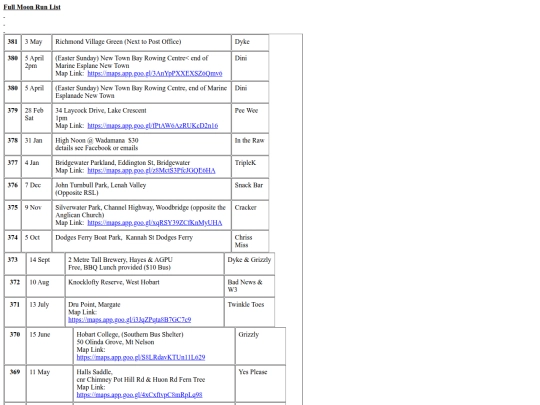The width and height of the screenshot is (540, 405).
Task: Click the Yes Please name cell
Action: (260, 384)
